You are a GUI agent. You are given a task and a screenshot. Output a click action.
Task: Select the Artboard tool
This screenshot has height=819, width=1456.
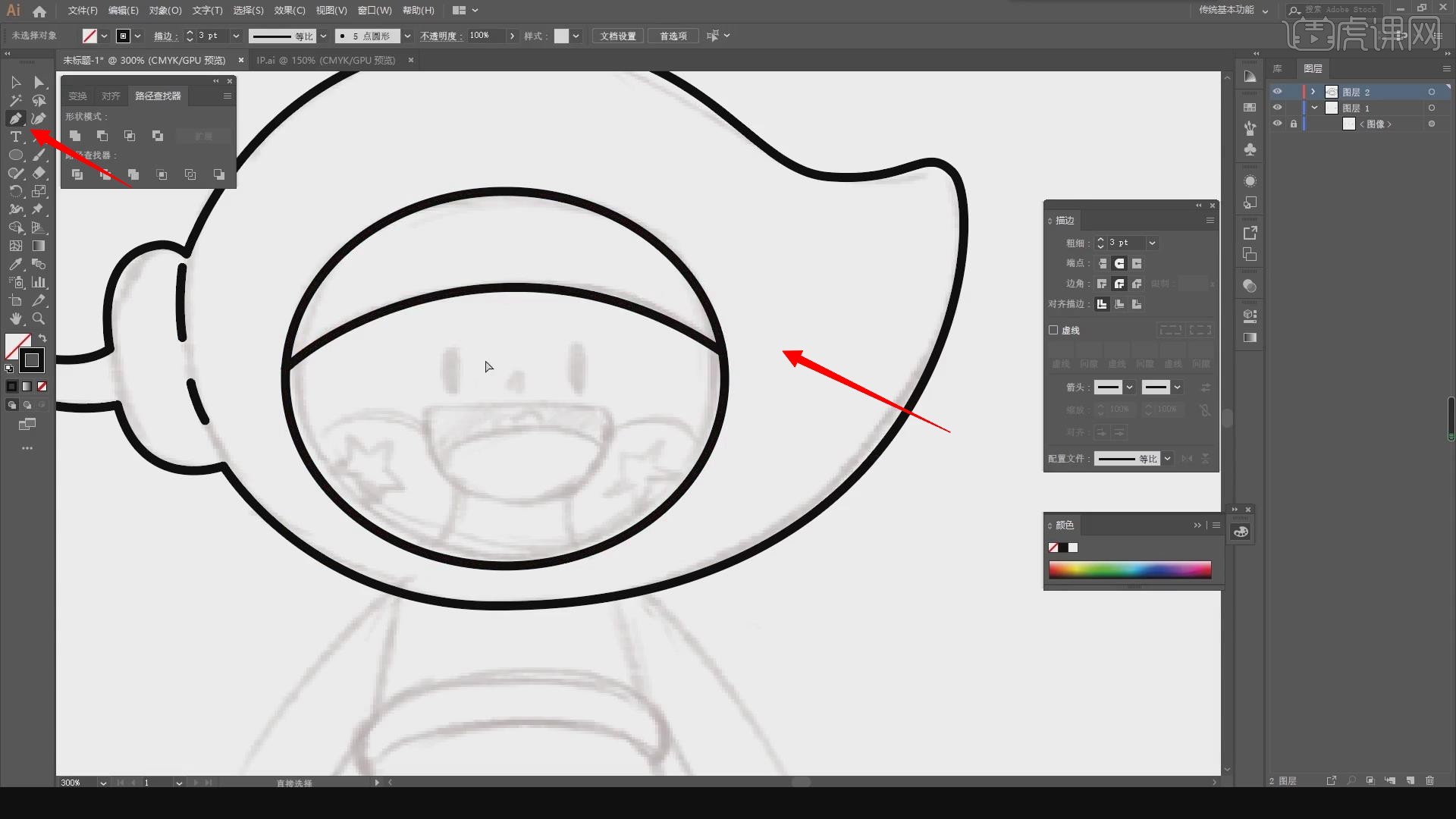click(15, 300)
